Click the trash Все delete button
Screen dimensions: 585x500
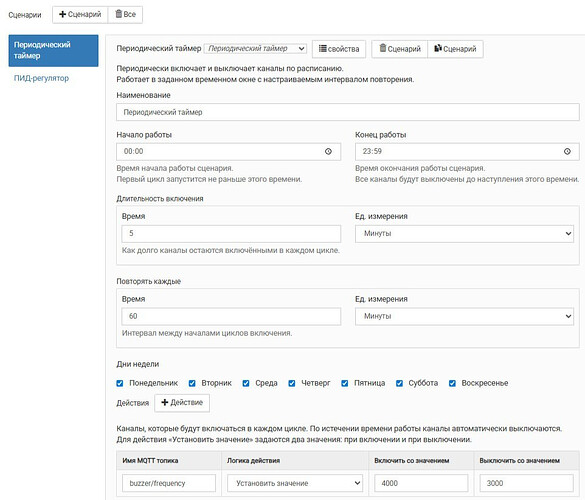click(x=125, y=15)
